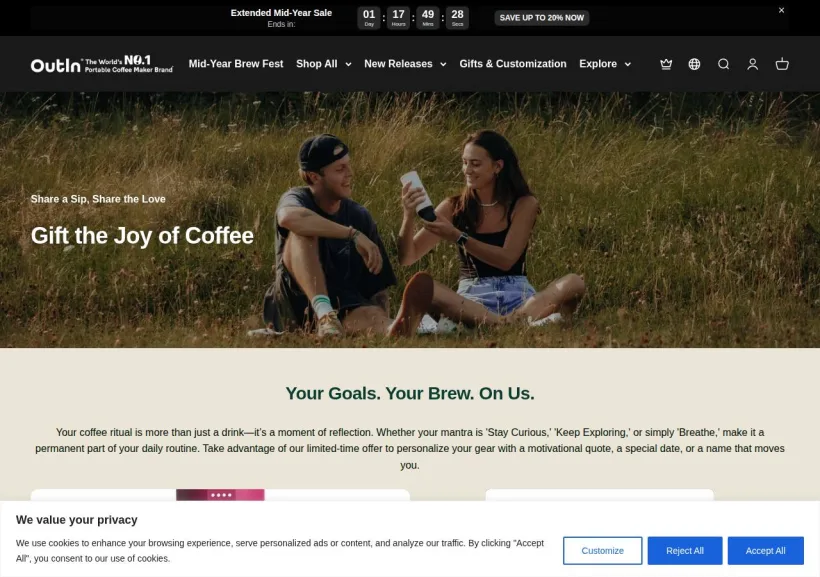Open the shopping cart basket
The height and width of the screenshot is (577, 820).
(x=782, y=64)
